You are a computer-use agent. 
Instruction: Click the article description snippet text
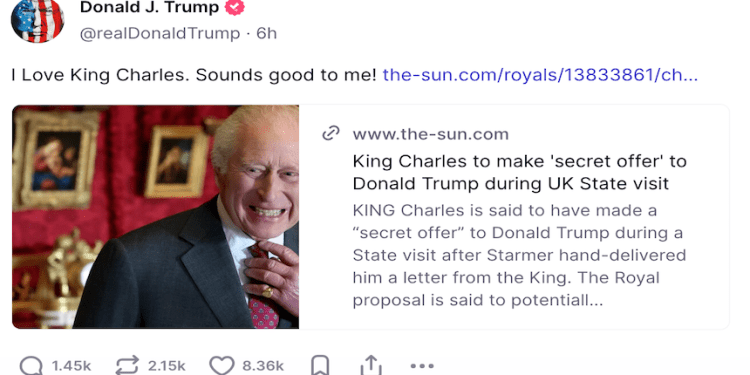[519, 255]
